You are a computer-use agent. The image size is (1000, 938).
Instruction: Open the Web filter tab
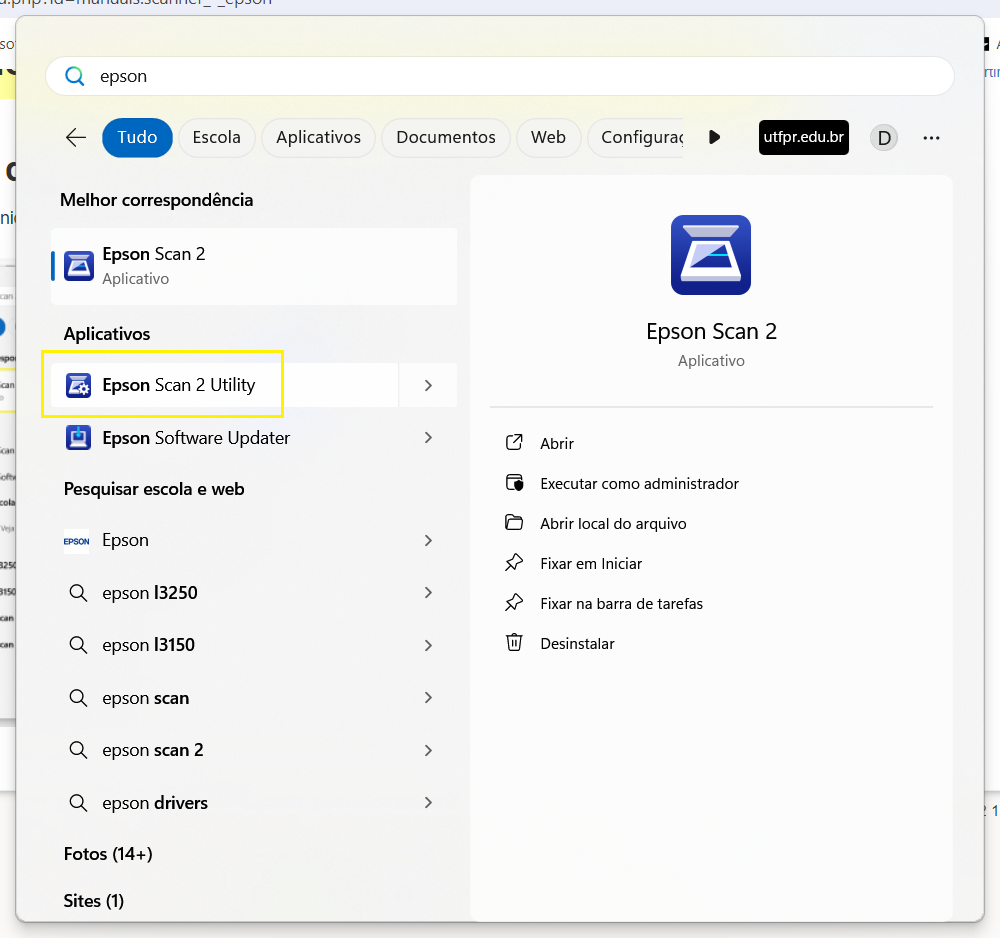pyautogui.click(x=548, y=138)
